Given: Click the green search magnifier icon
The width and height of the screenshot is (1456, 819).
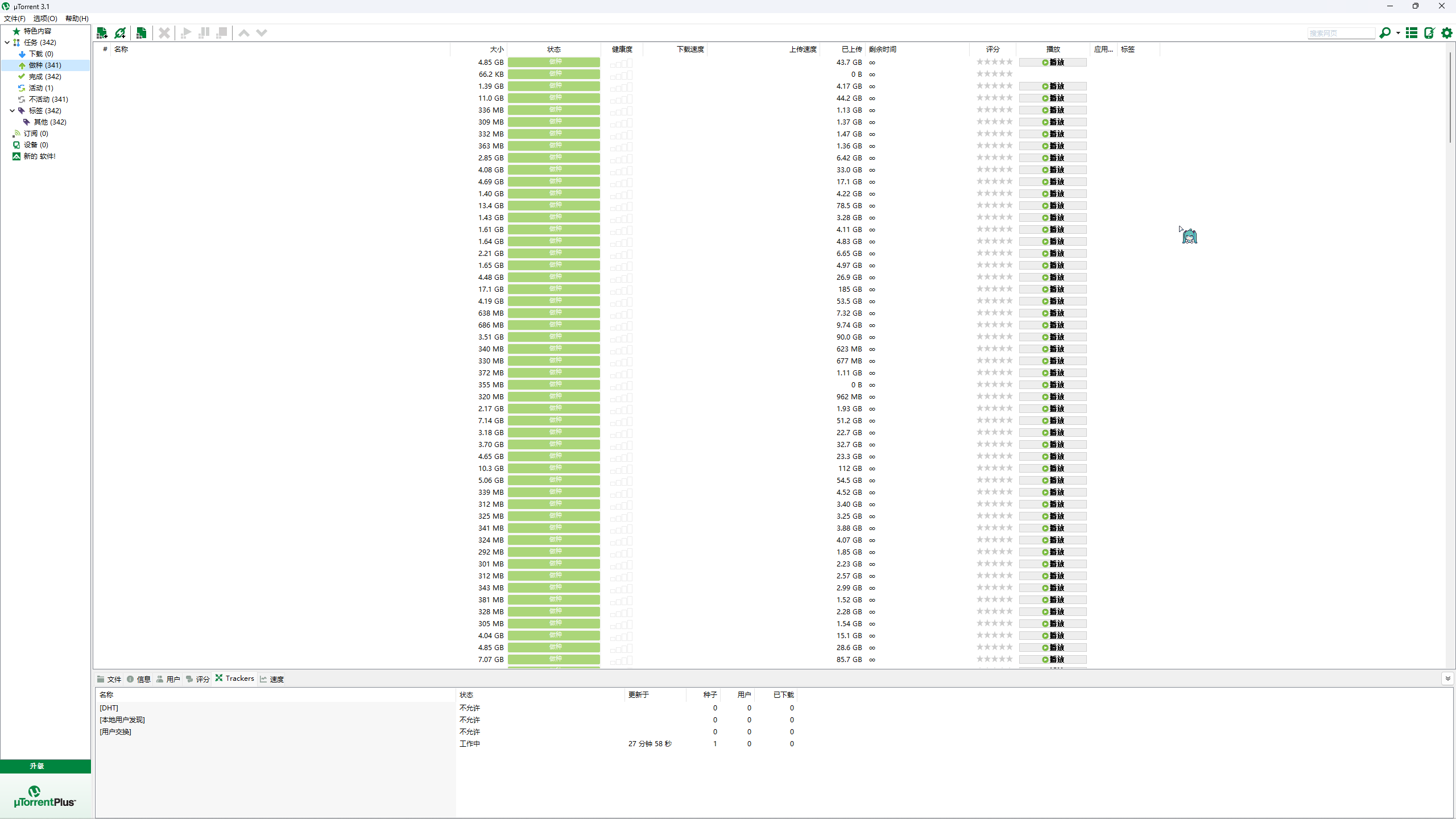Looking at the screenshot, I should pos(1385,33).
